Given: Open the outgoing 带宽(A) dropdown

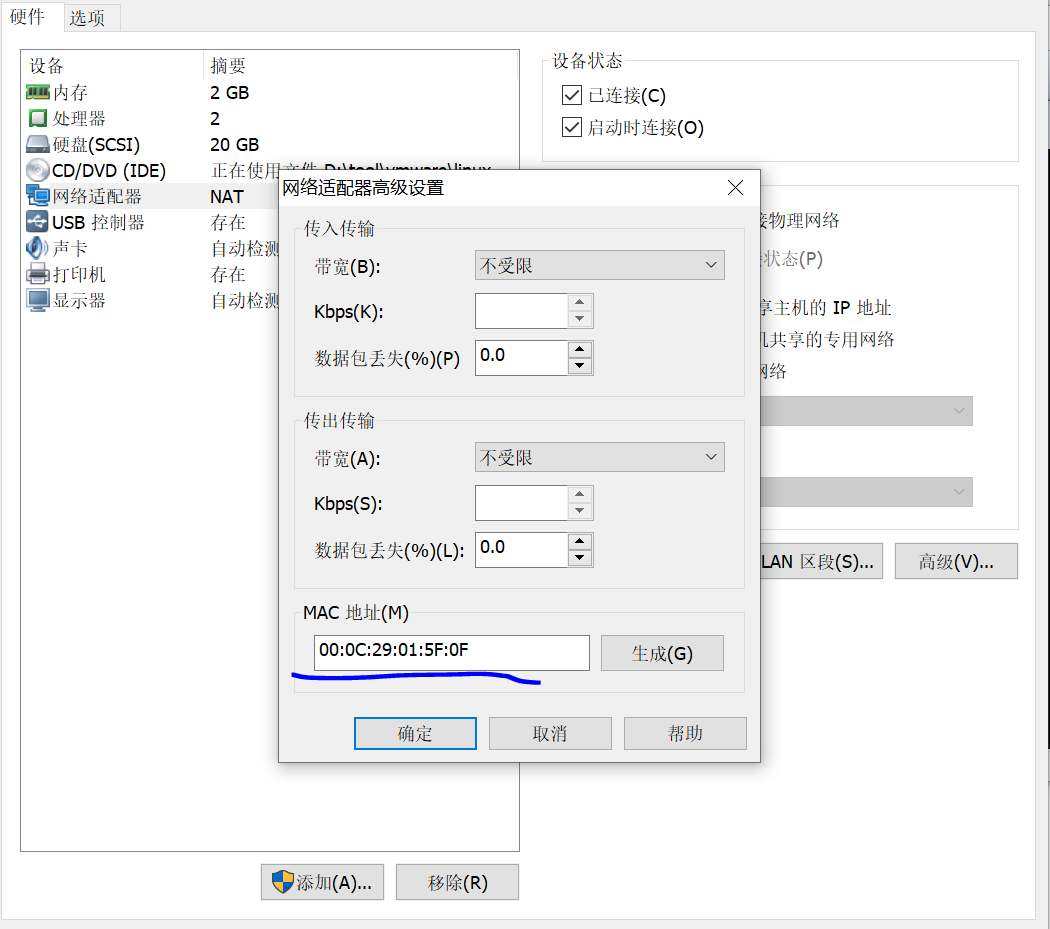Looking at the screenshot, I should (x=599, y=457).
